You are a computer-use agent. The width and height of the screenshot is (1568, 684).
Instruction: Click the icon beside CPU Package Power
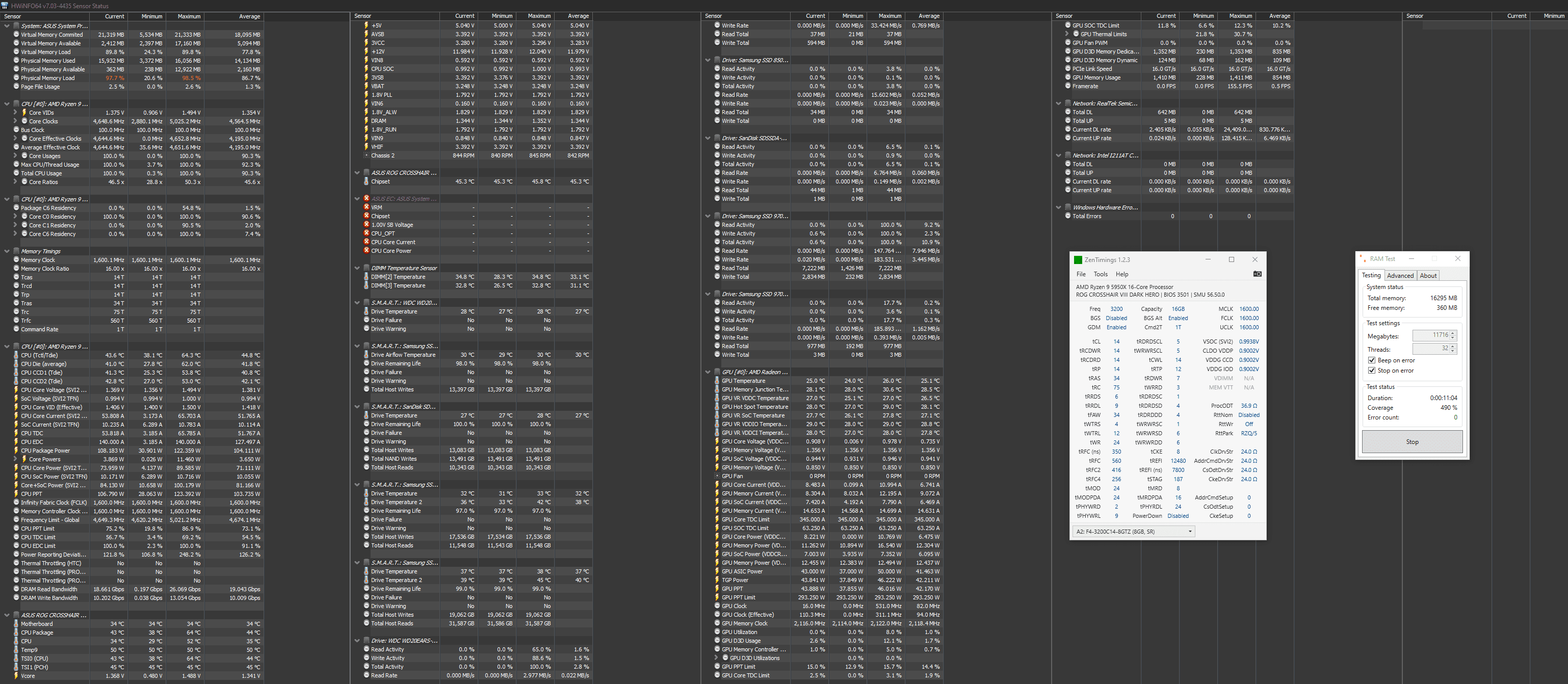[16, 451]
